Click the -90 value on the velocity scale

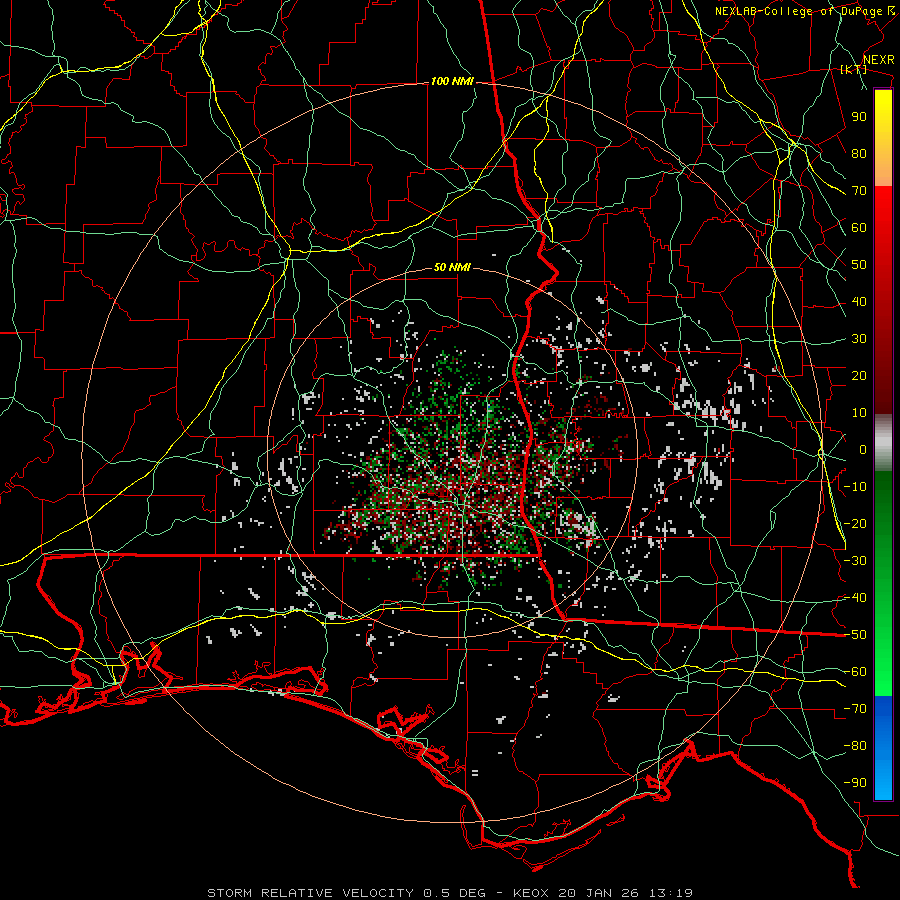(x=855, y=783)
